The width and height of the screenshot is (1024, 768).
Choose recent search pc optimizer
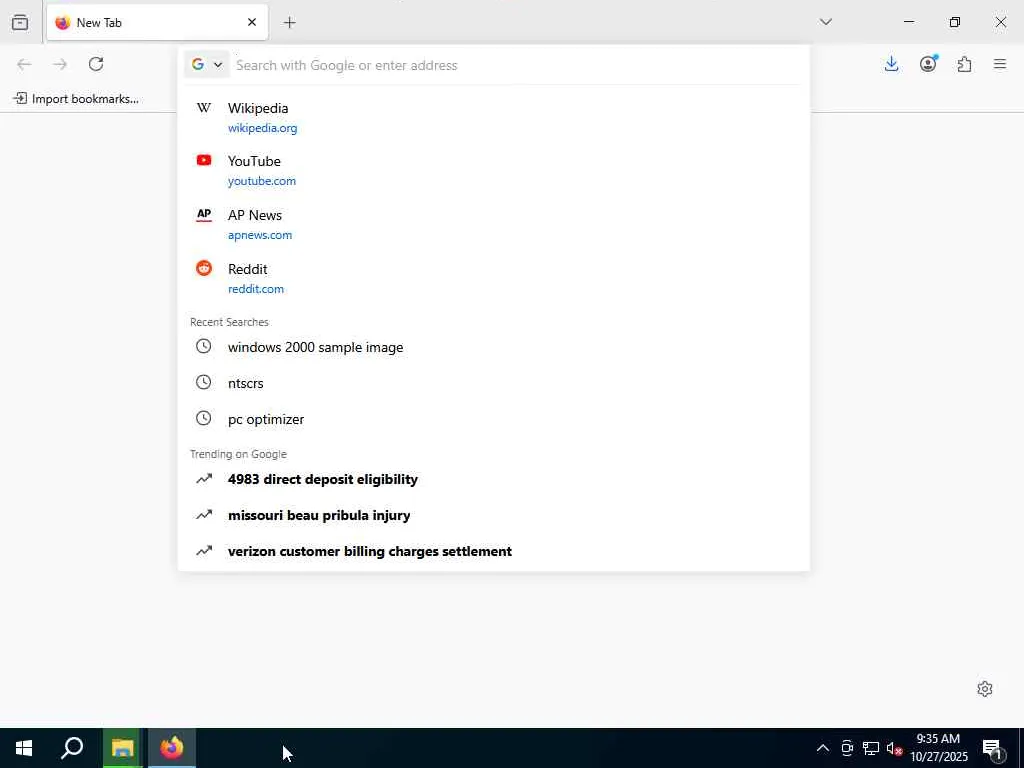[x=493, y=419]
